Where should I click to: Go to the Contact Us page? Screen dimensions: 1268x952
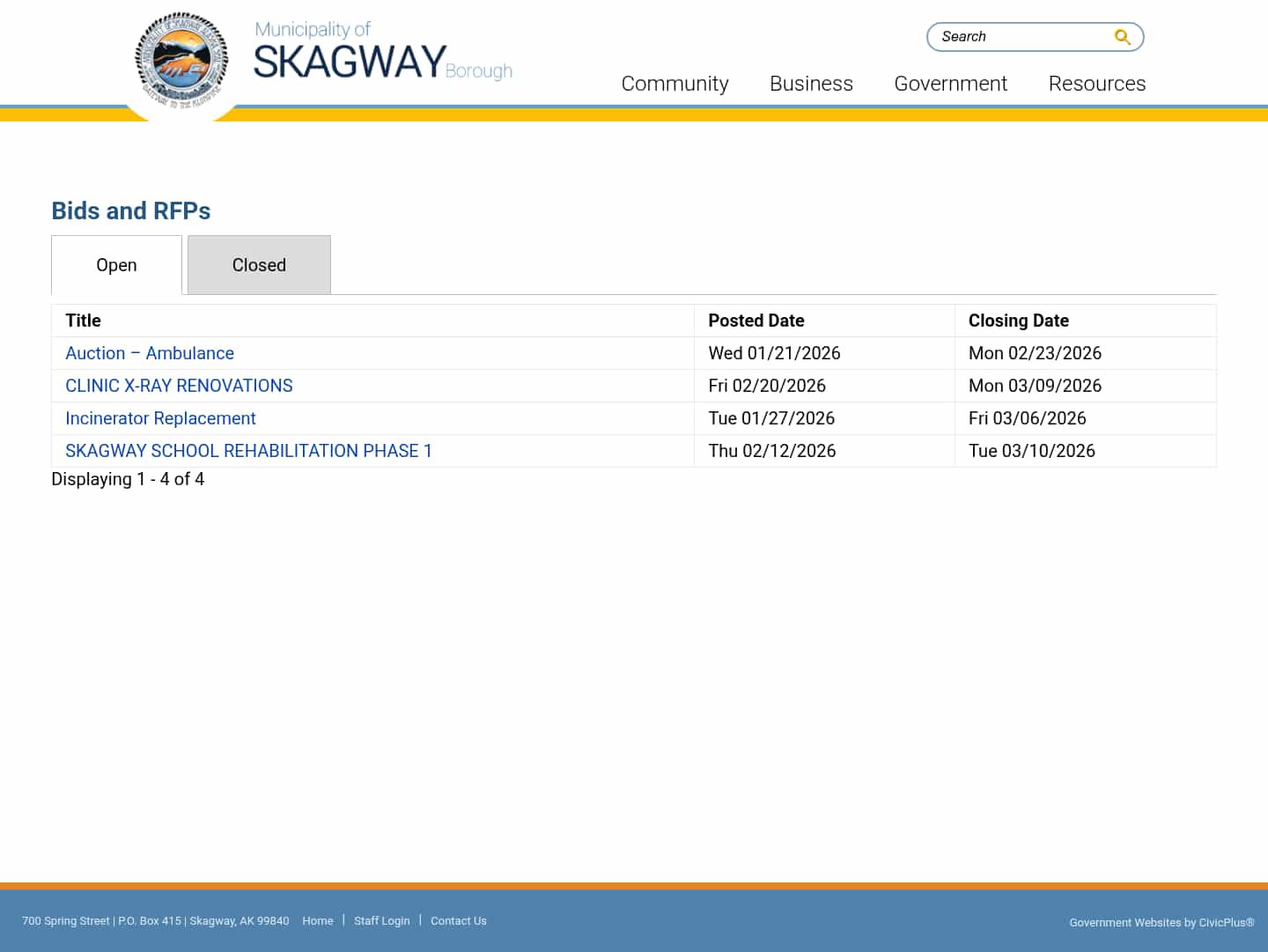459,920
